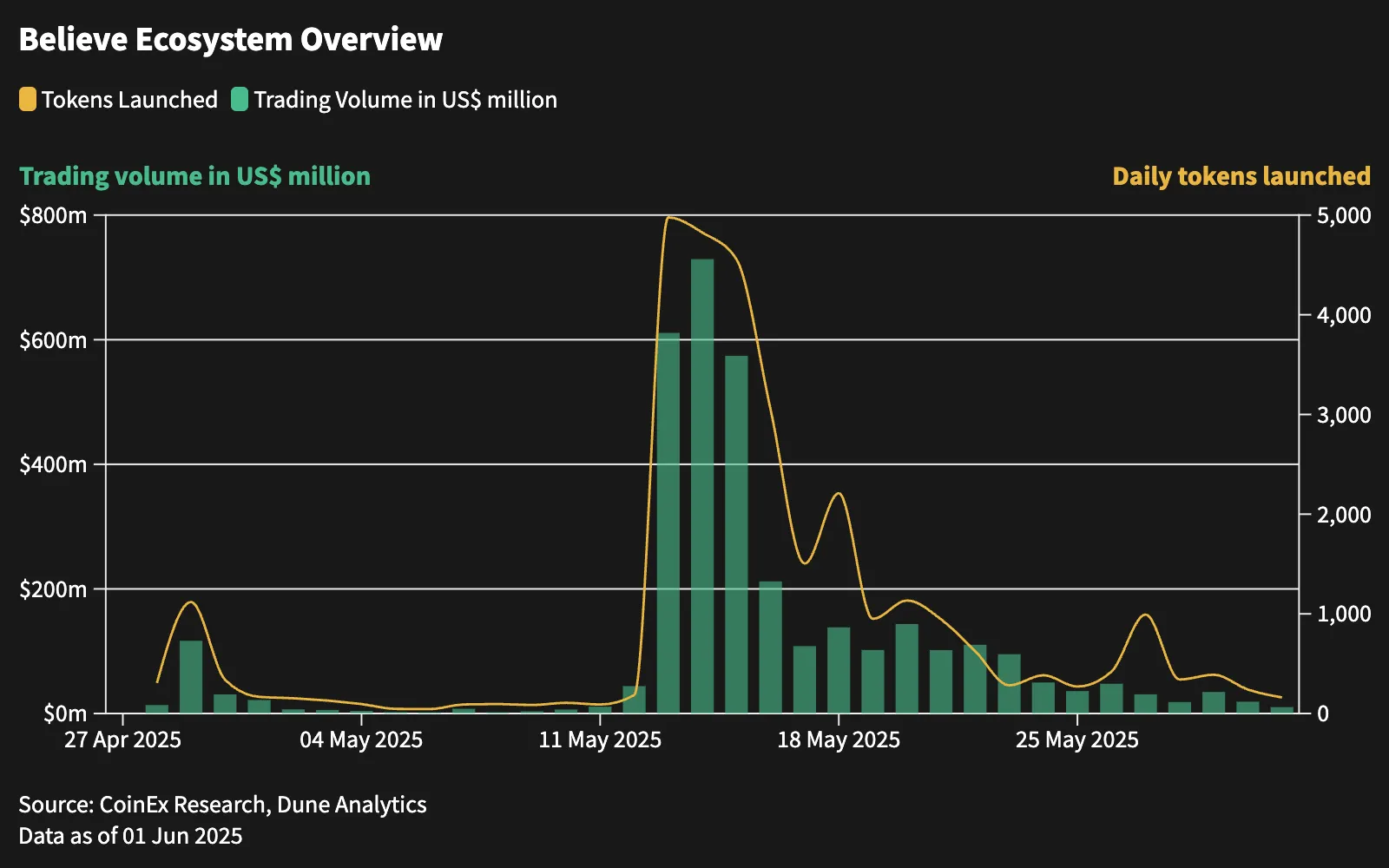Screen dimensions: 1389x868
Task: Click the $400m left axis label
Action: (x=53, y=464)
